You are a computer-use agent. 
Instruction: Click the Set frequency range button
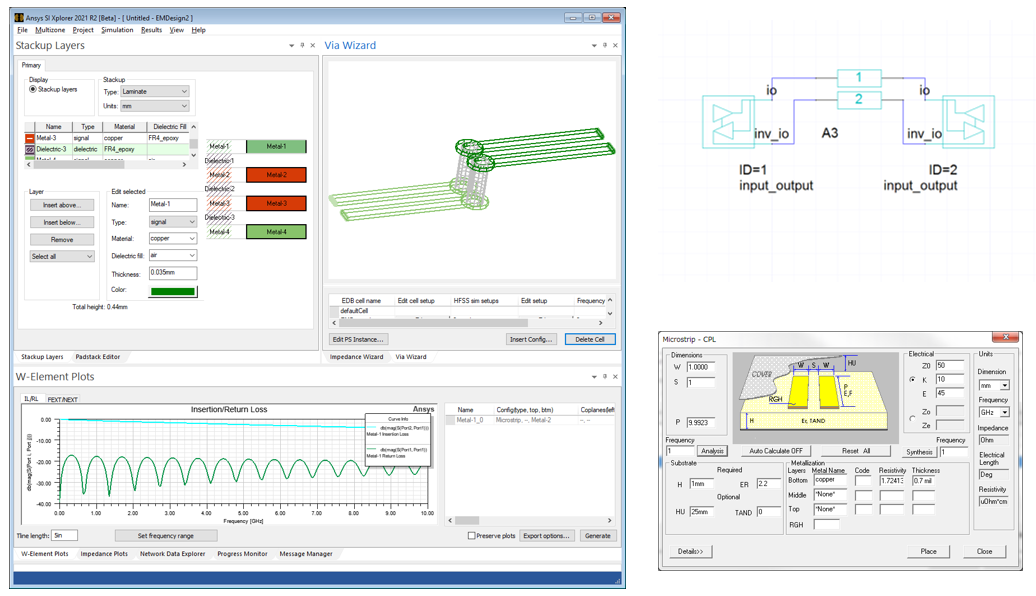click(x=166, y=536)
